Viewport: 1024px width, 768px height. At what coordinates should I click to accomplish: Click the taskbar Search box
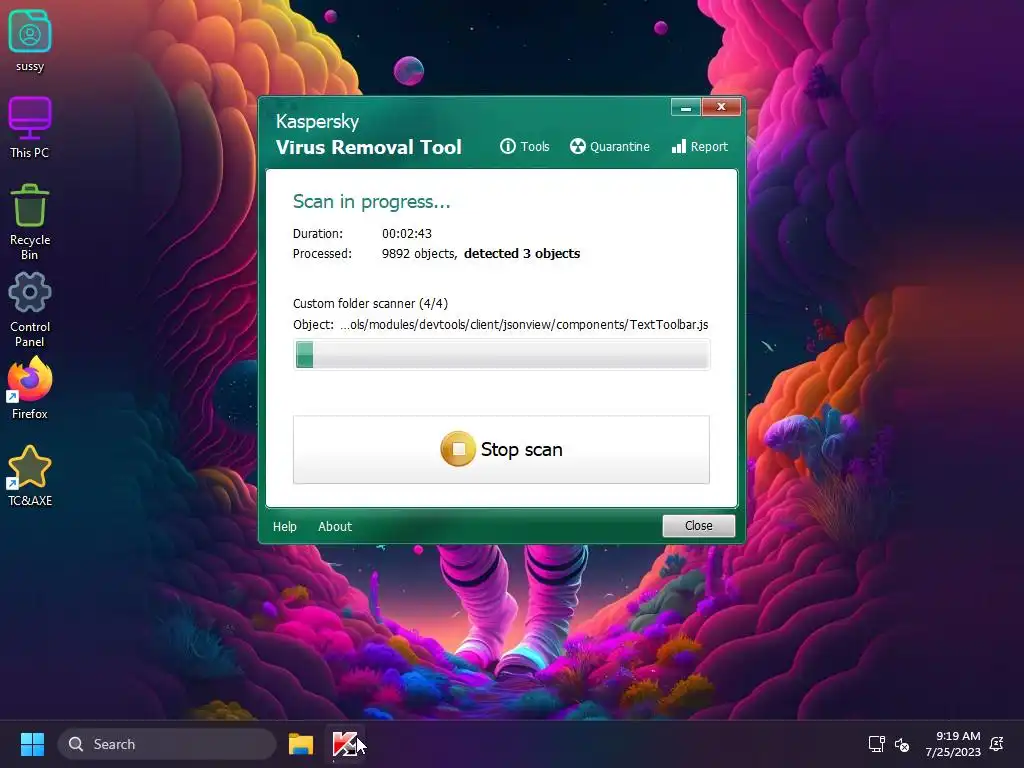(167, 744)
